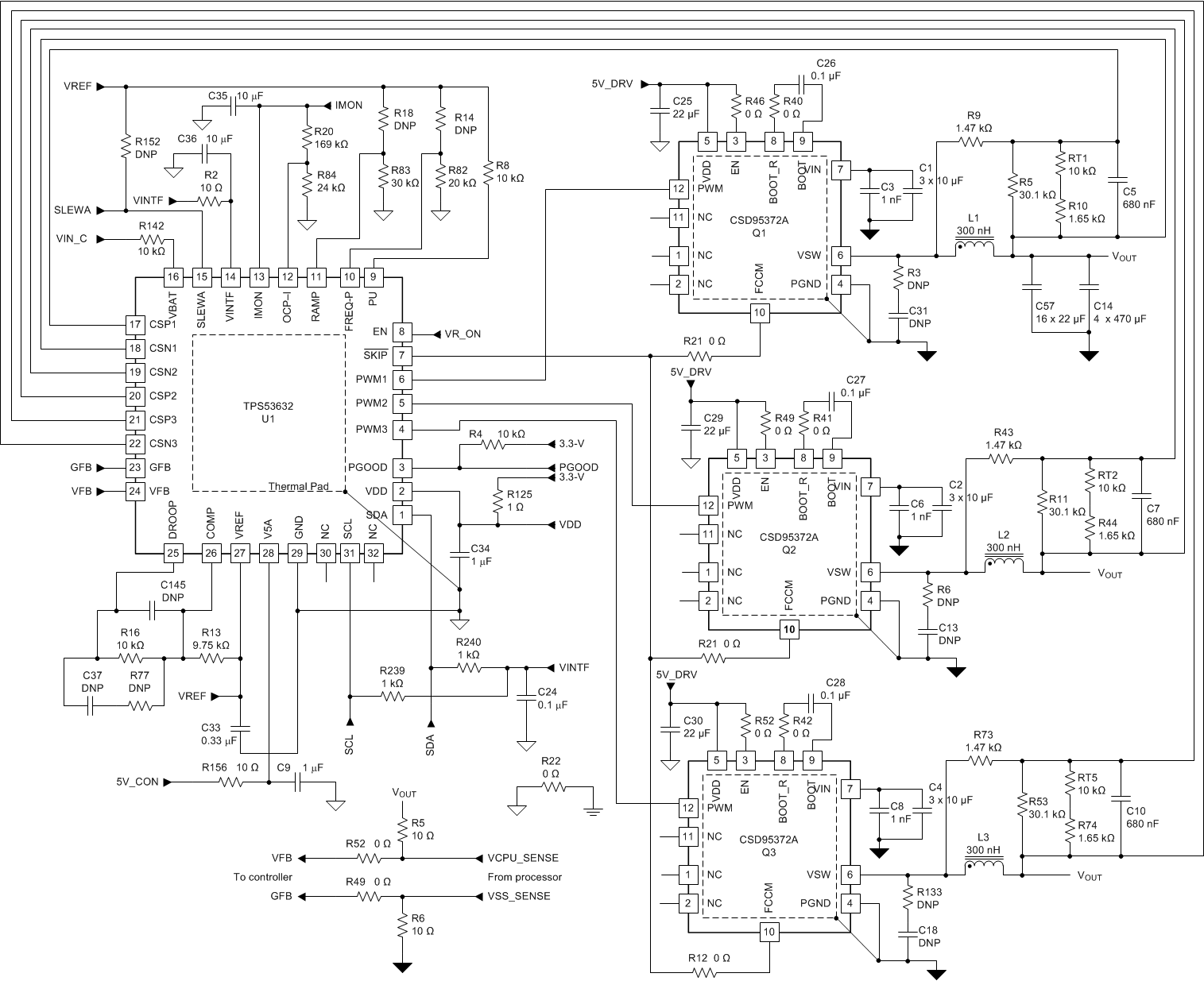The height and width of the screenshot is (981, 1204).
Task: Click the IMON output arrow connector
Action: pos(328,104)
